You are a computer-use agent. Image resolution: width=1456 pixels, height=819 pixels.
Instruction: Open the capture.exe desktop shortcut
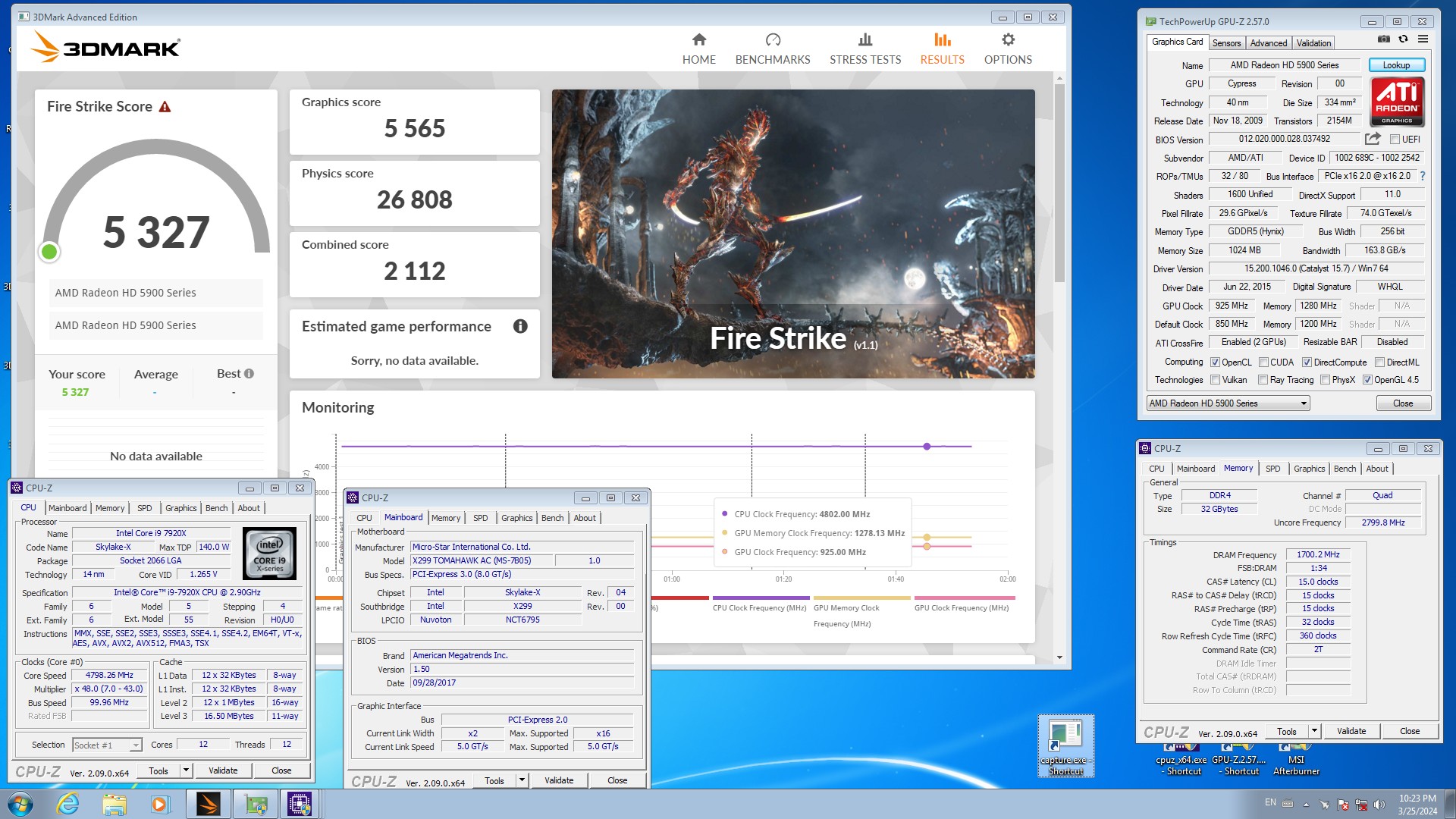pos(1065,746)
